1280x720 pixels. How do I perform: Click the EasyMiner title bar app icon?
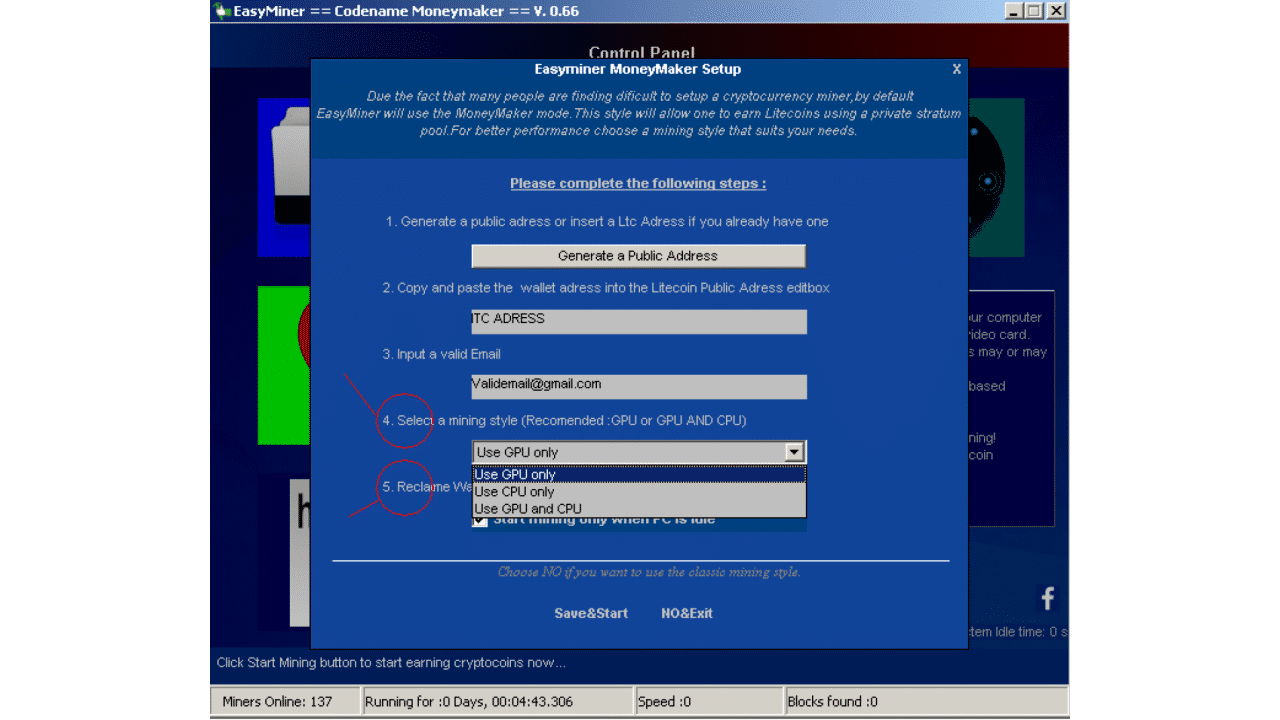tap(222, 11)
